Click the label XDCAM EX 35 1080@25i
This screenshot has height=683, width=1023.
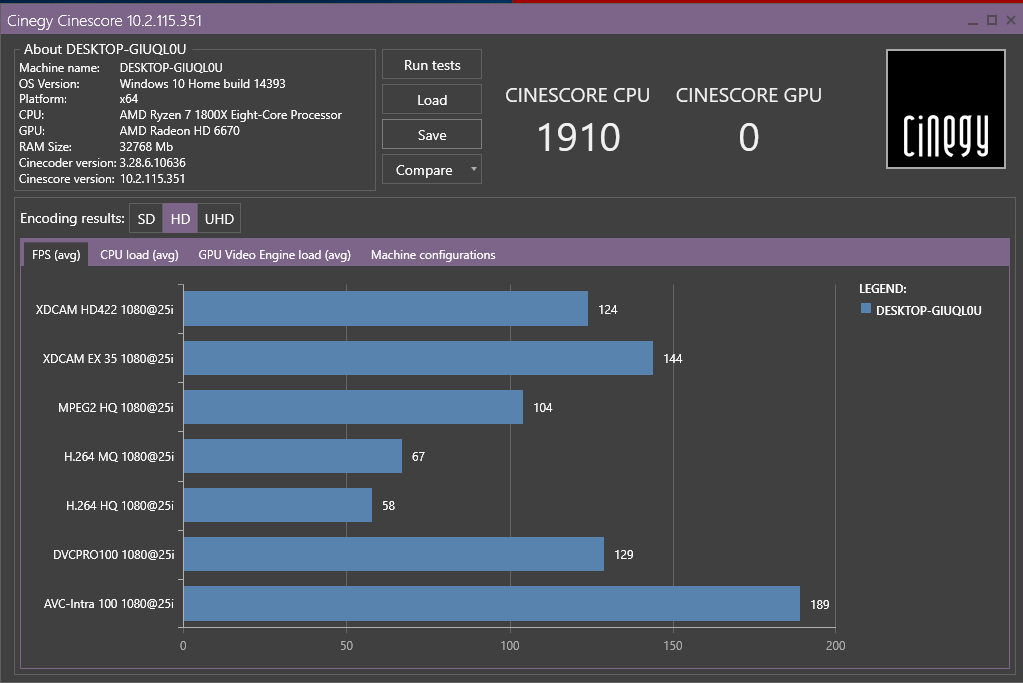(x=108, y=358)
